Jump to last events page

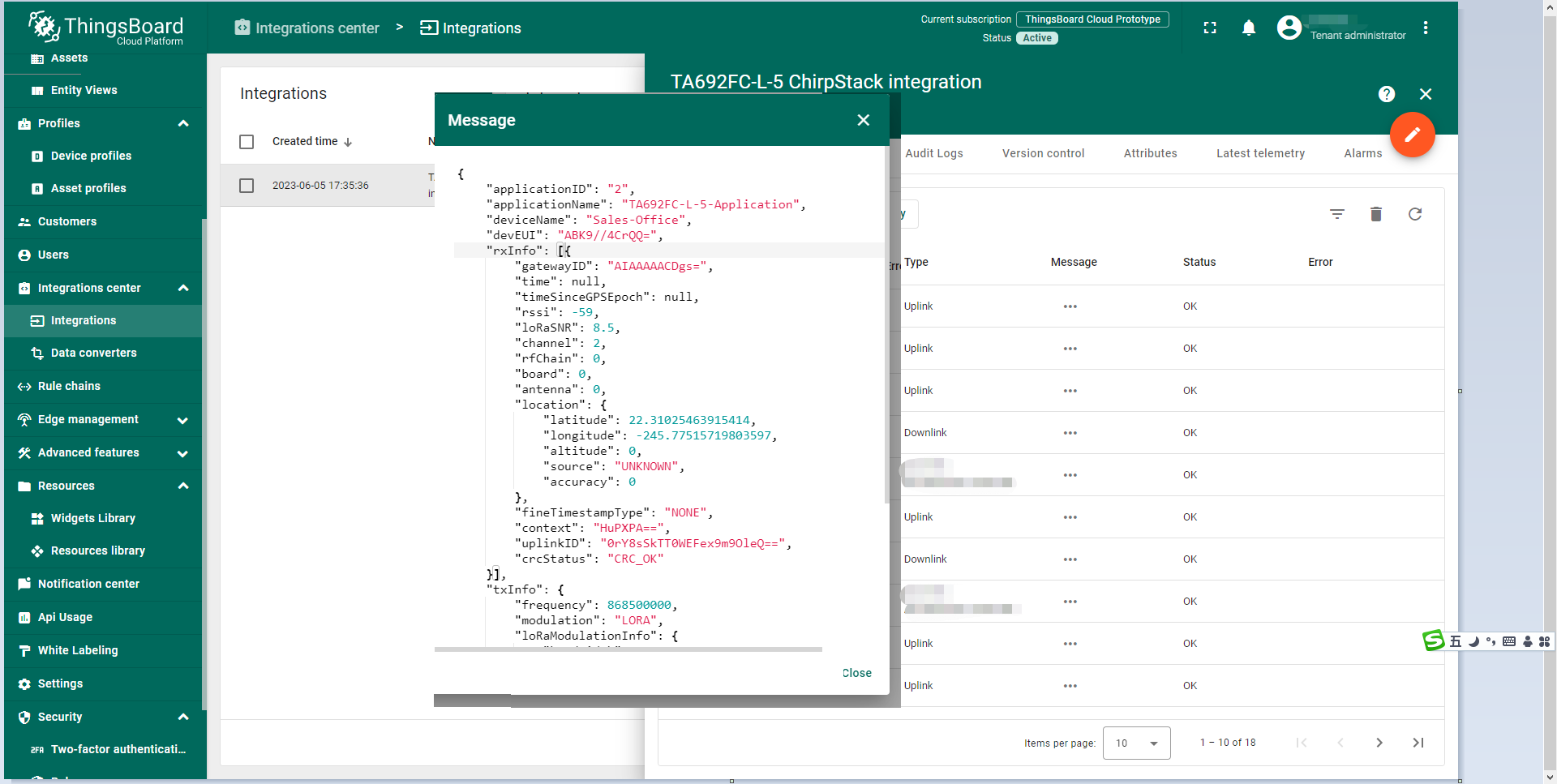(x=1418, y=743)
